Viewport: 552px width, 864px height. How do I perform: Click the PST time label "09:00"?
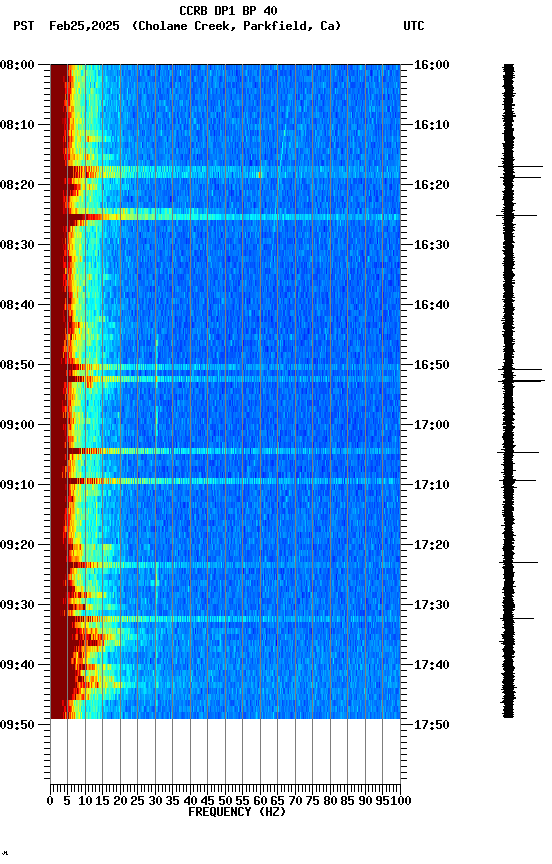[x=17, y=425]
